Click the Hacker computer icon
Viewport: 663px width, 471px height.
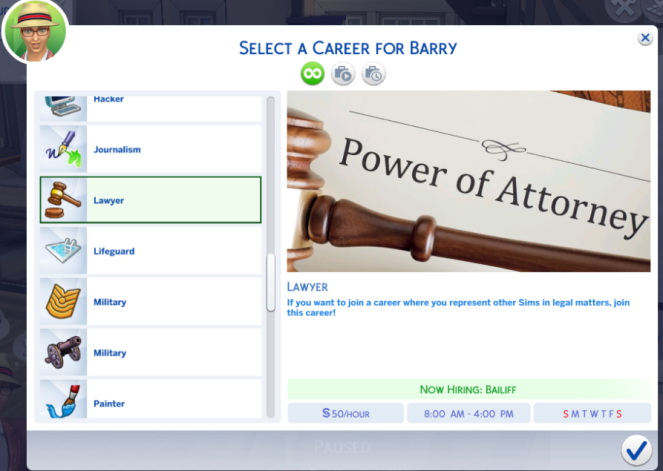pyautogui.click(x=63, y=107)
